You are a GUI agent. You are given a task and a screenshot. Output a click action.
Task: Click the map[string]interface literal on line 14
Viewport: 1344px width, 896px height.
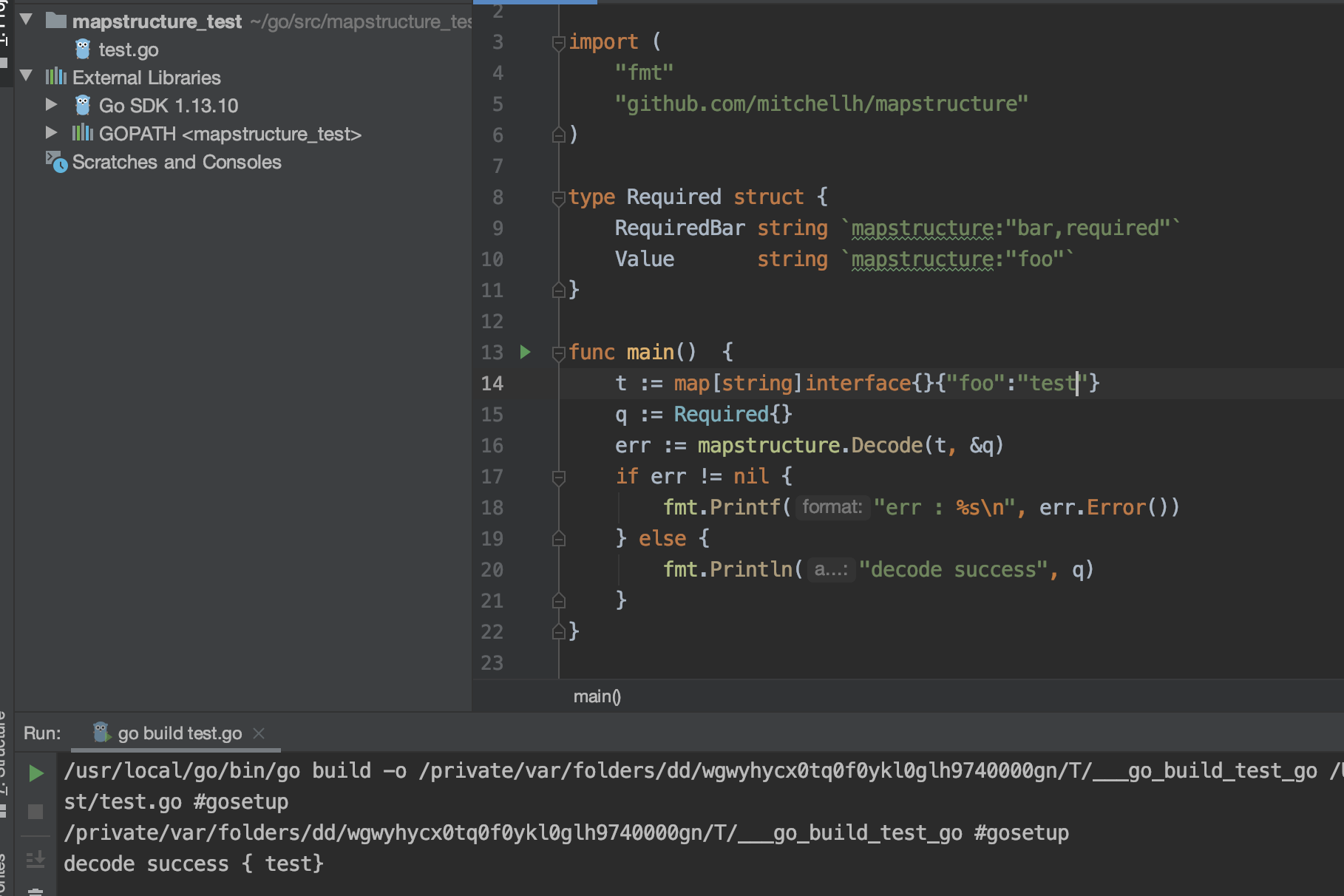coord(886,383)
